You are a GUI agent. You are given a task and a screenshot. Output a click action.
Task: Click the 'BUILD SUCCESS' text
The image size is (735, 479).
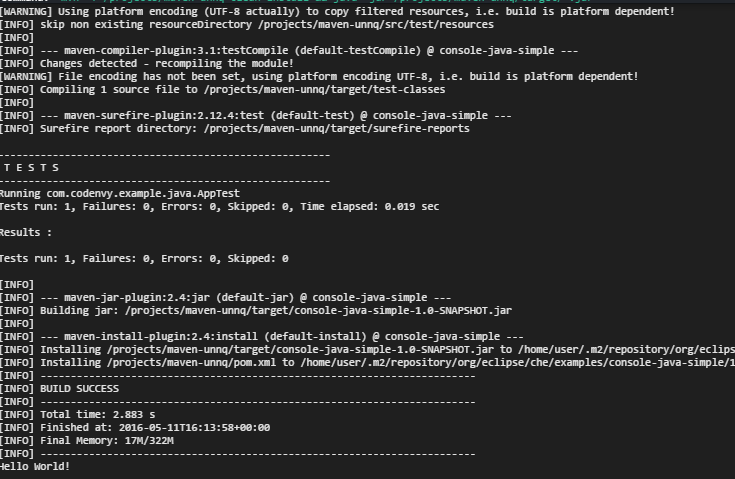(x=79, y=389)
